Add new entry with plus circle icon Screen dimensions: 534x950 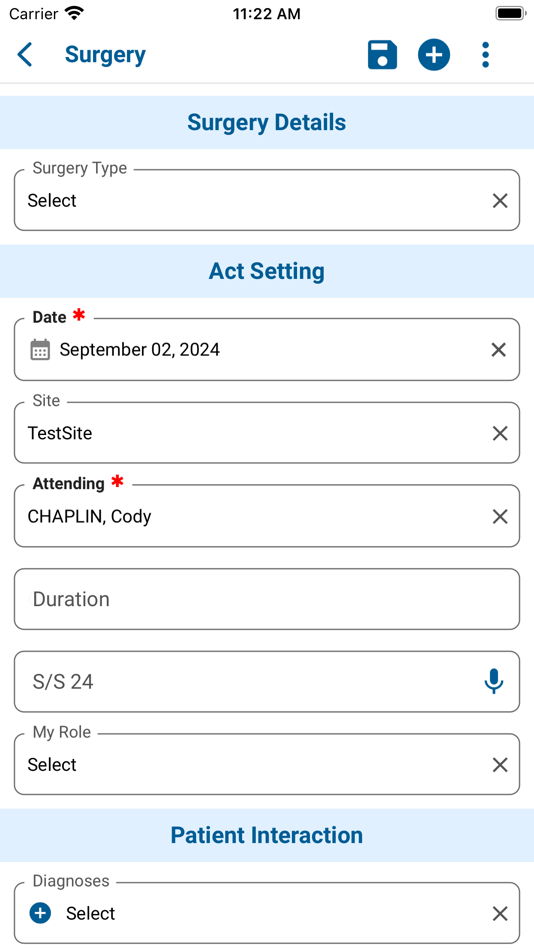(434, 55)
